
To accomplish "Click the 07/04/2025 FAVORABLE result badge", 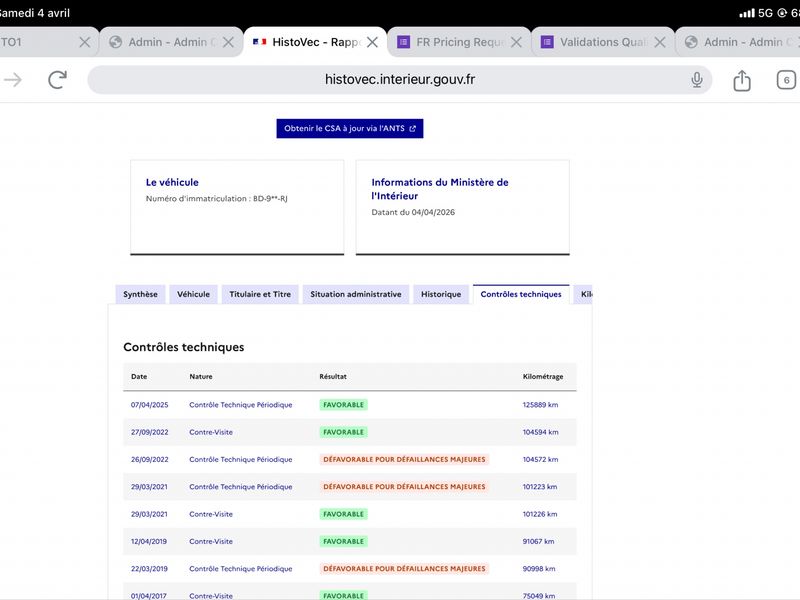I will click(x=343, y=405).
